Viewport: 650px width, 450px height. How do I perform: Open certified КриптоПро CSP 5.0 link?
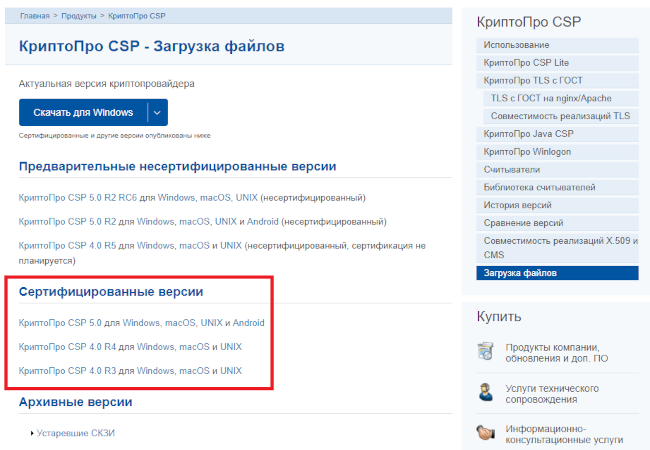click(x=60, y=323)
